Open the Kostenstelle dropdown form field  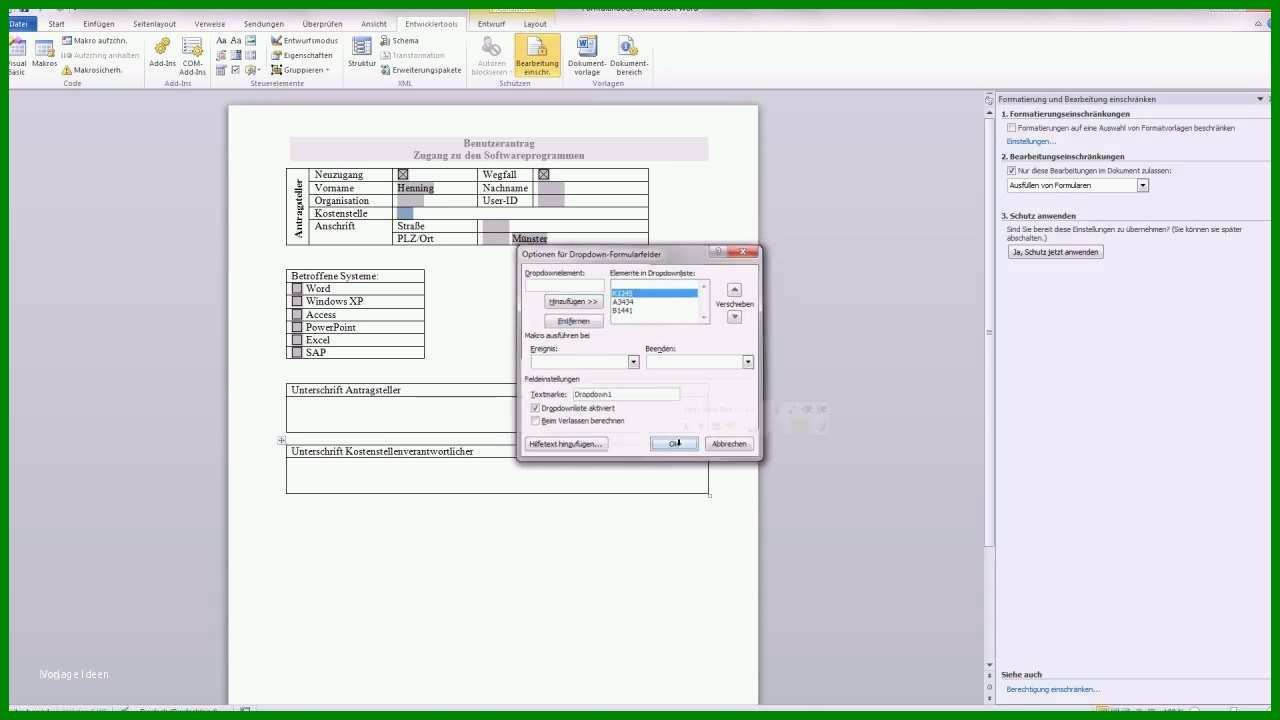[405, 213]
